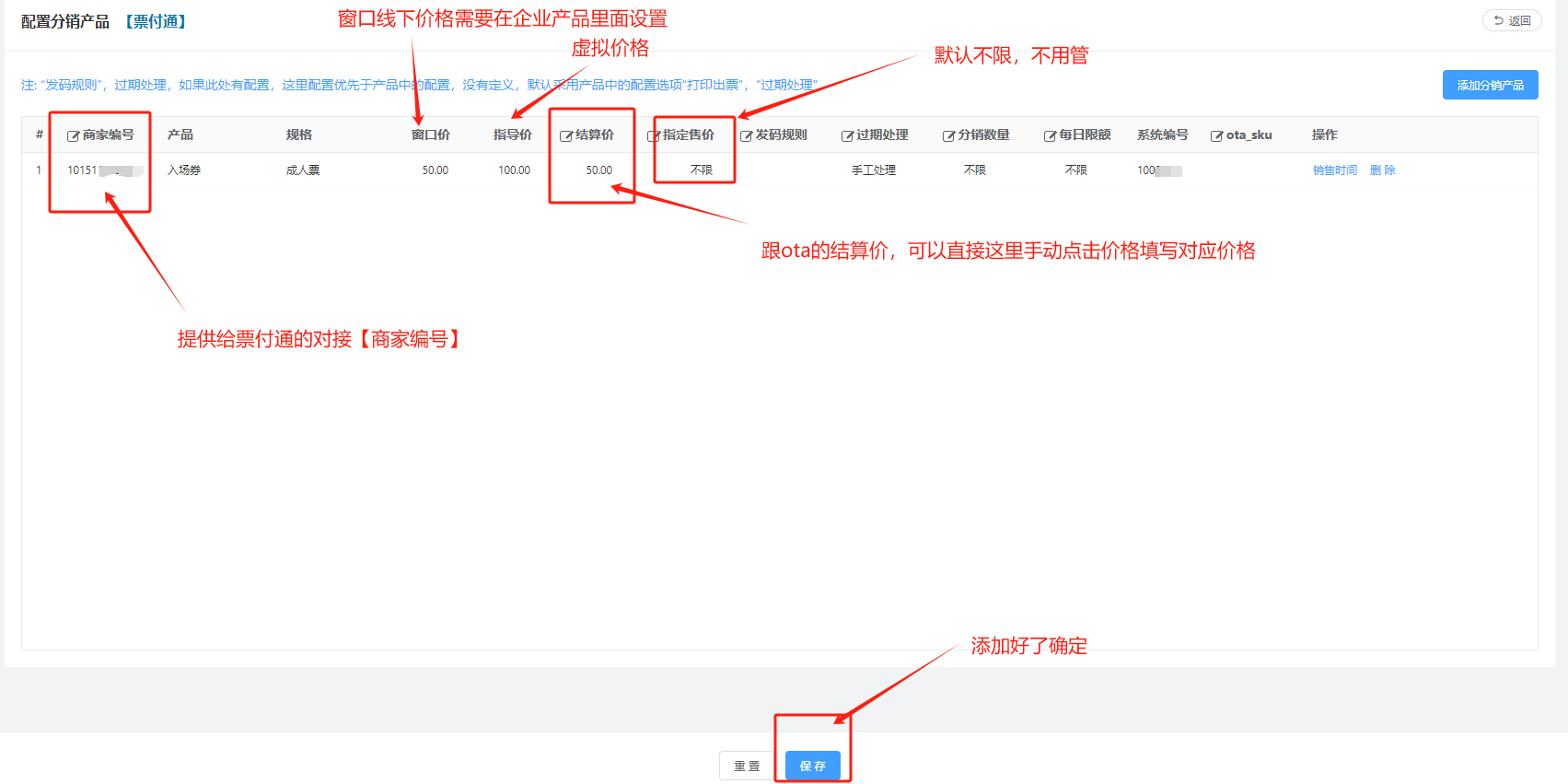Click the 不限 value under 指定售价
1568x784 pixels.
pyautogui.click(x=701, y=170)
